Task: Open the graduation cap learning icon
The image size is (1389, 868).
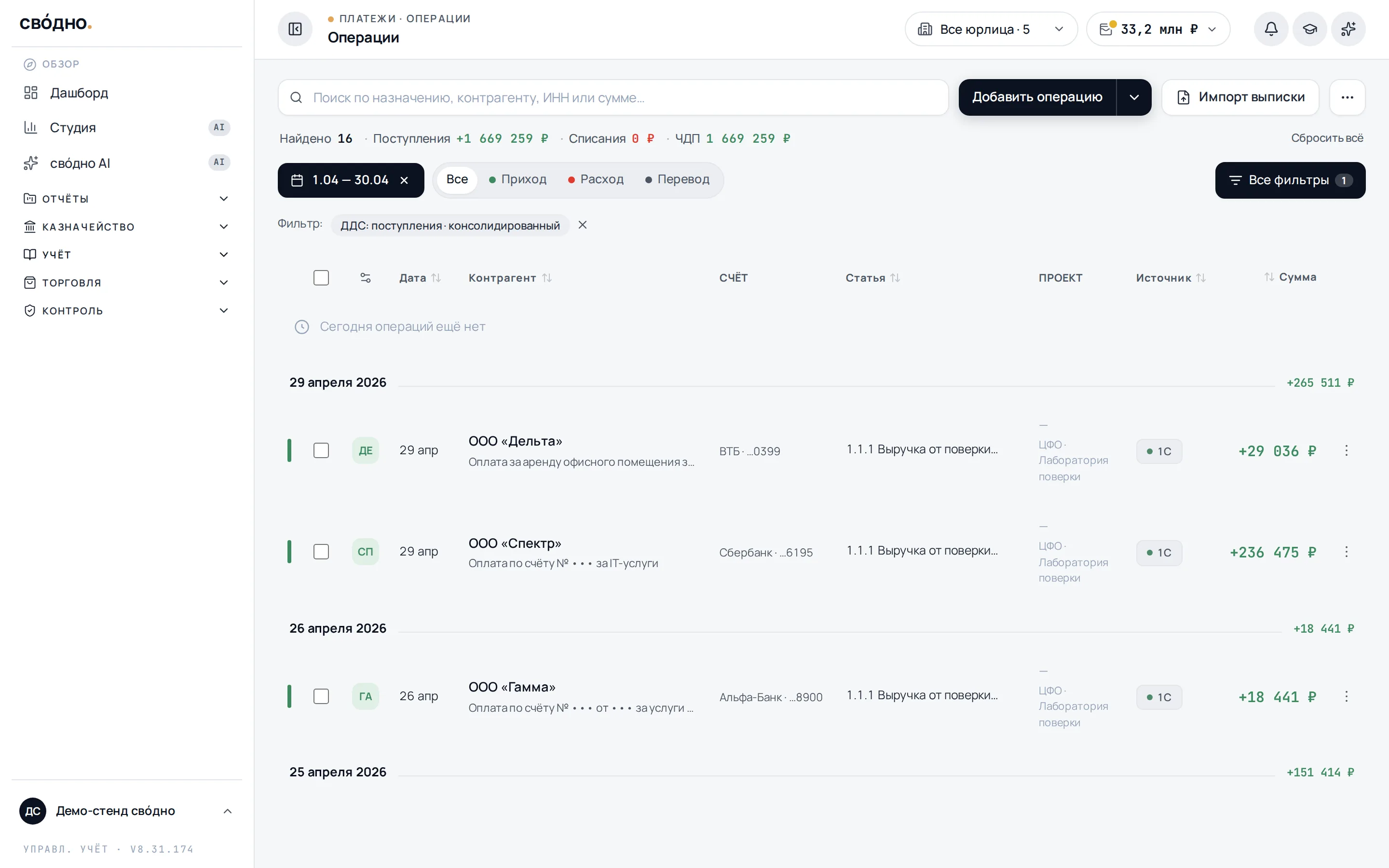Action: tap(1310, 29)
